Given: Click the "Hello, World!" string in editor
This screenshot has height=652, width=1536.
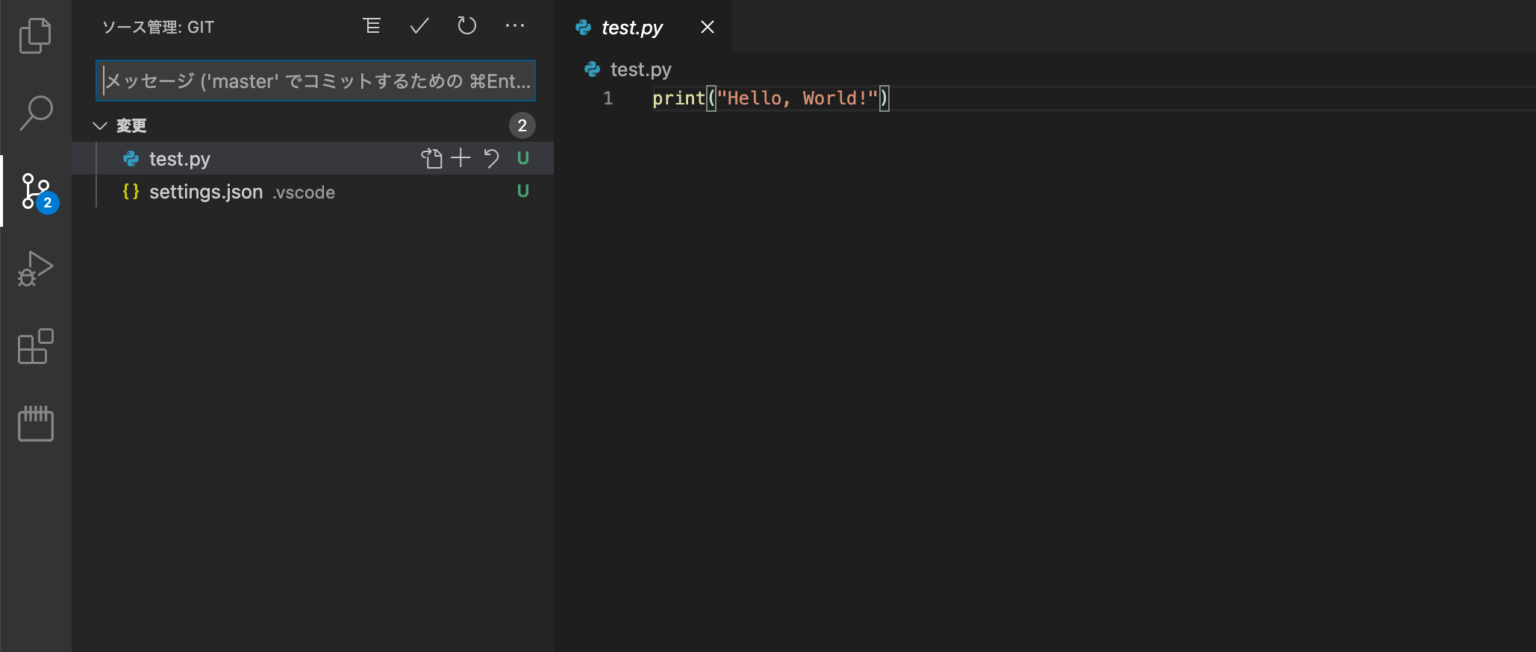Looking at the screenshot, I should click(797, 98).
